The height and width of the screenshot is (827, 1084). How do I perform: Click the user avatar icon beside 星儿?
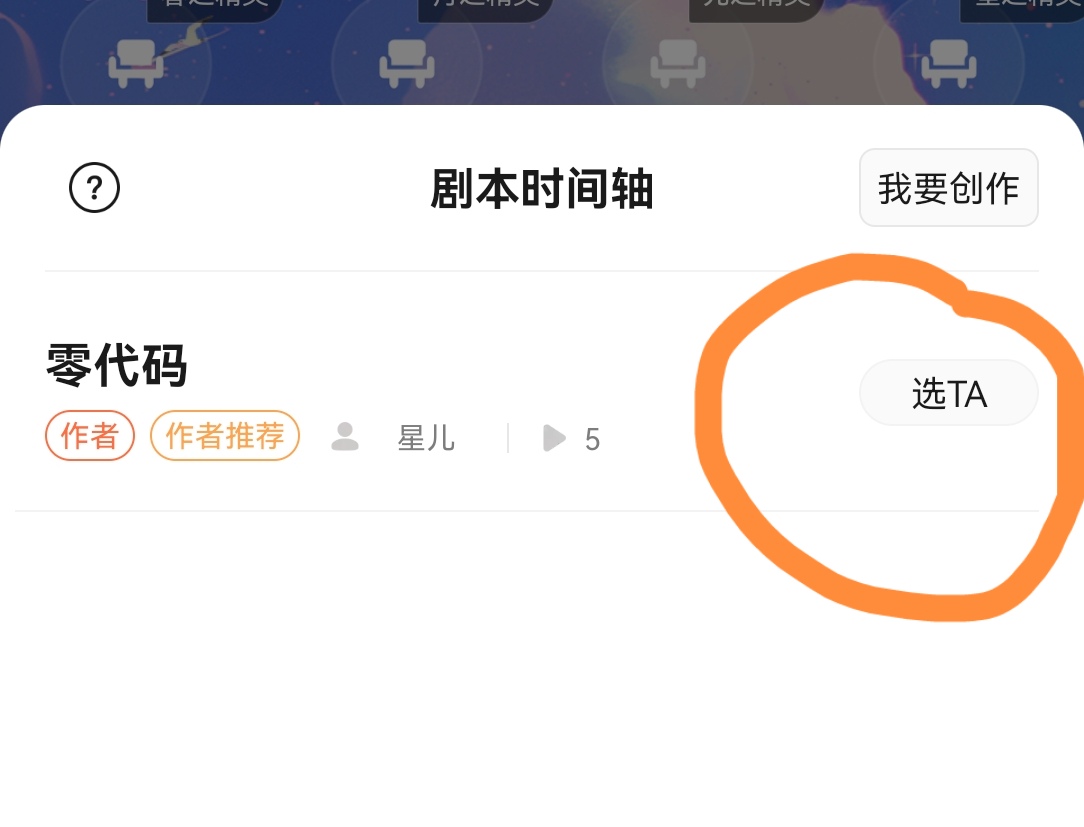[345, 437]
